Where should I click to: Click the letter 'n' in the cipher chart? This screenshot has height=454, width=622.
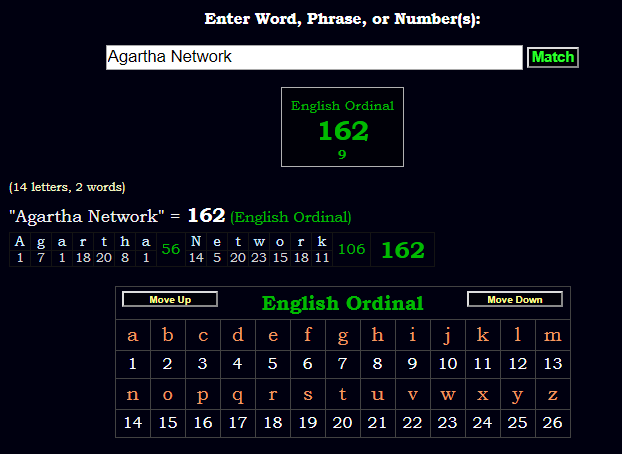[x=133, y=394]
